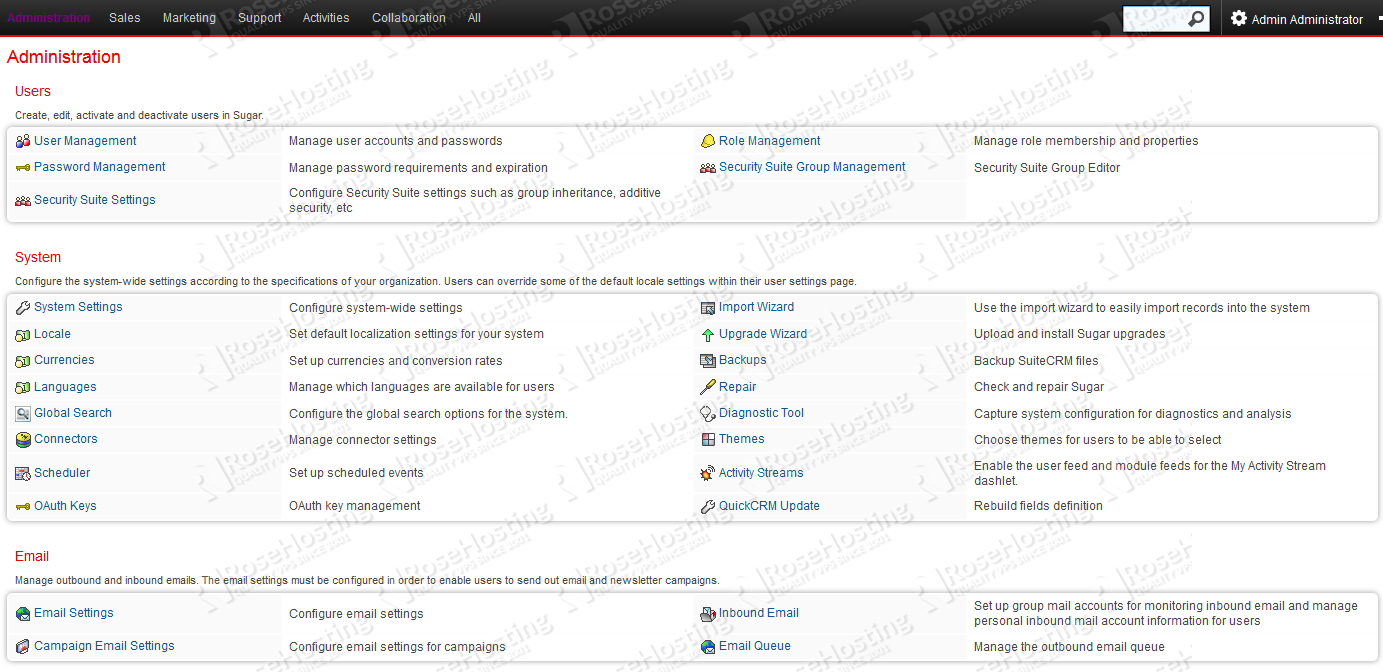The image size is (1383, 672).
Task: Open the Email Settings link
Action: click(x=74, y=613)
